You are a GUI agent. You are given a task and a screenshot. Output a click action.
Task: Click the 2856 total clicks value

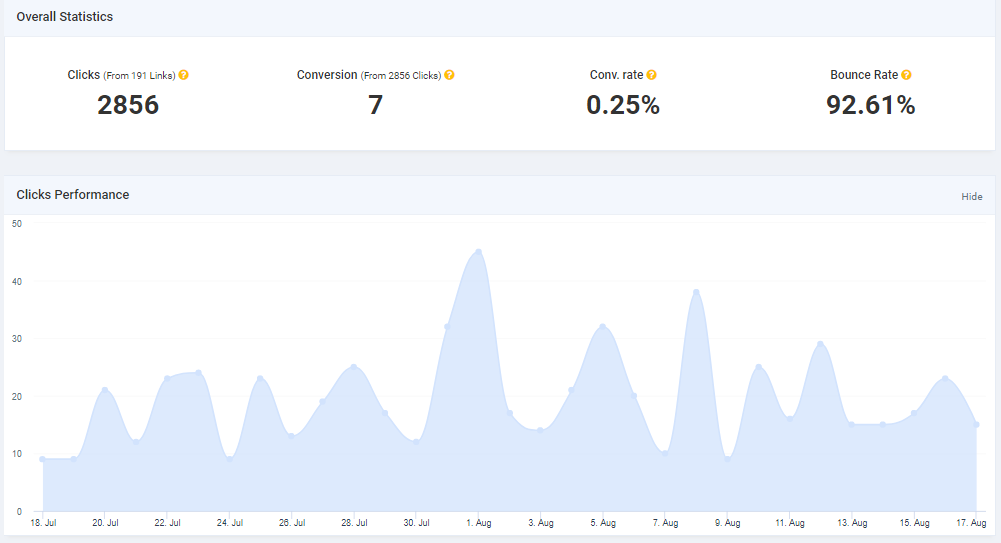coord(128,105)
